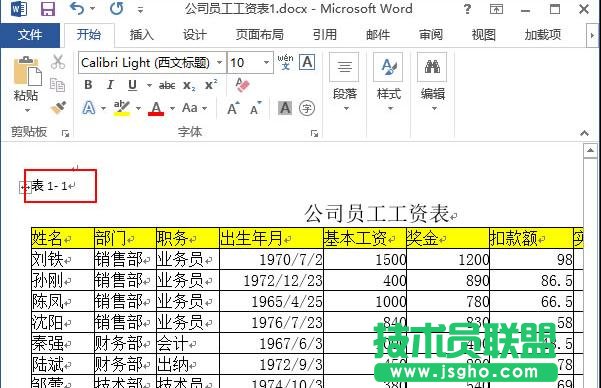This screenshot has width=601, height=388.
Task: Apply red font color
Action: click(156, 108)
